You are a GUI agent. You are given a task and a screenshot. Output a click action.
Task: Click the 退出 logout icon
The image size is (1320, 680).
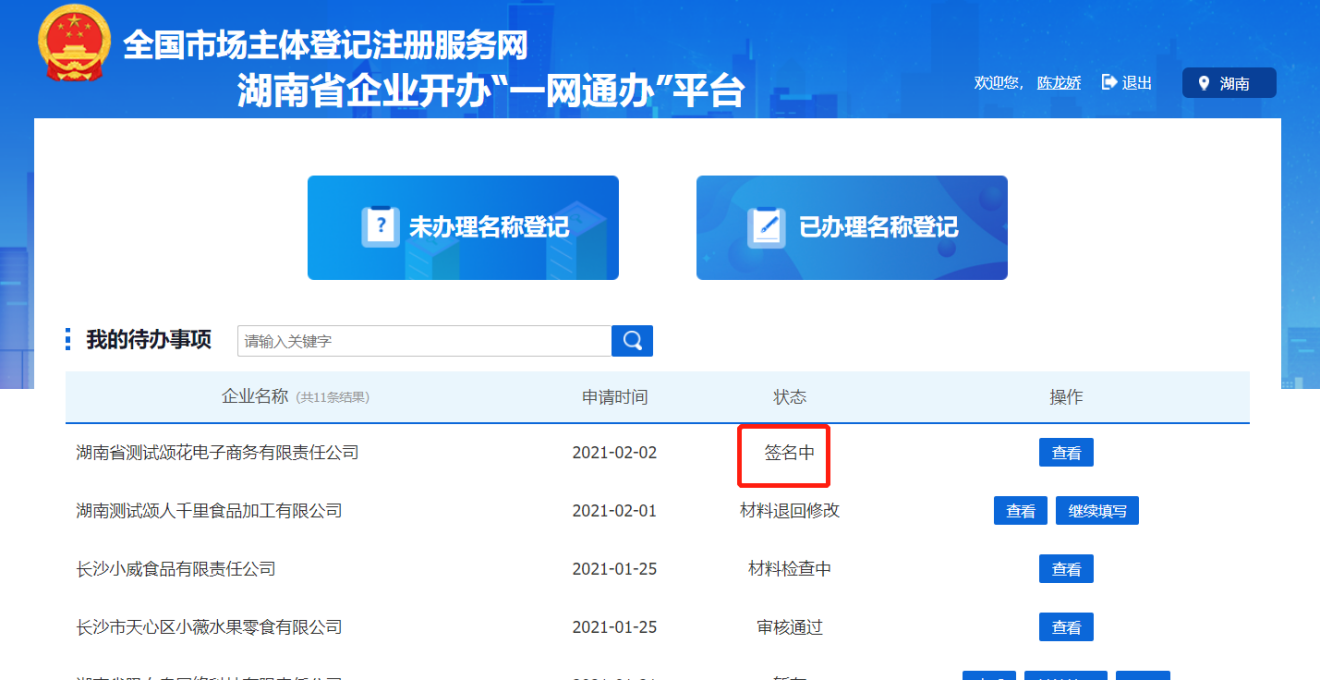click(1109, 83)
